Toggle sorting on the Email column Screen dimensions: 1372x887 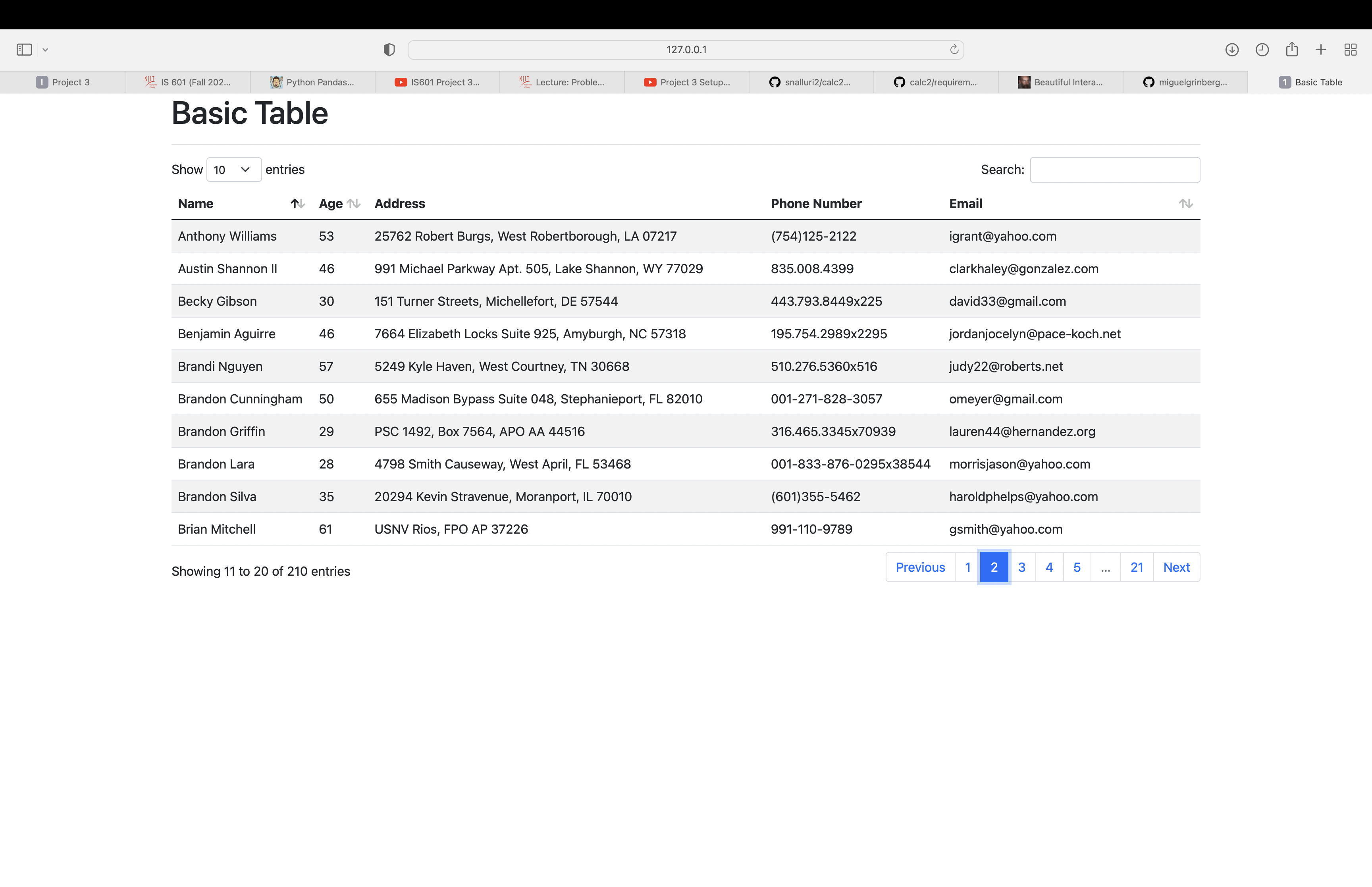1186,203
